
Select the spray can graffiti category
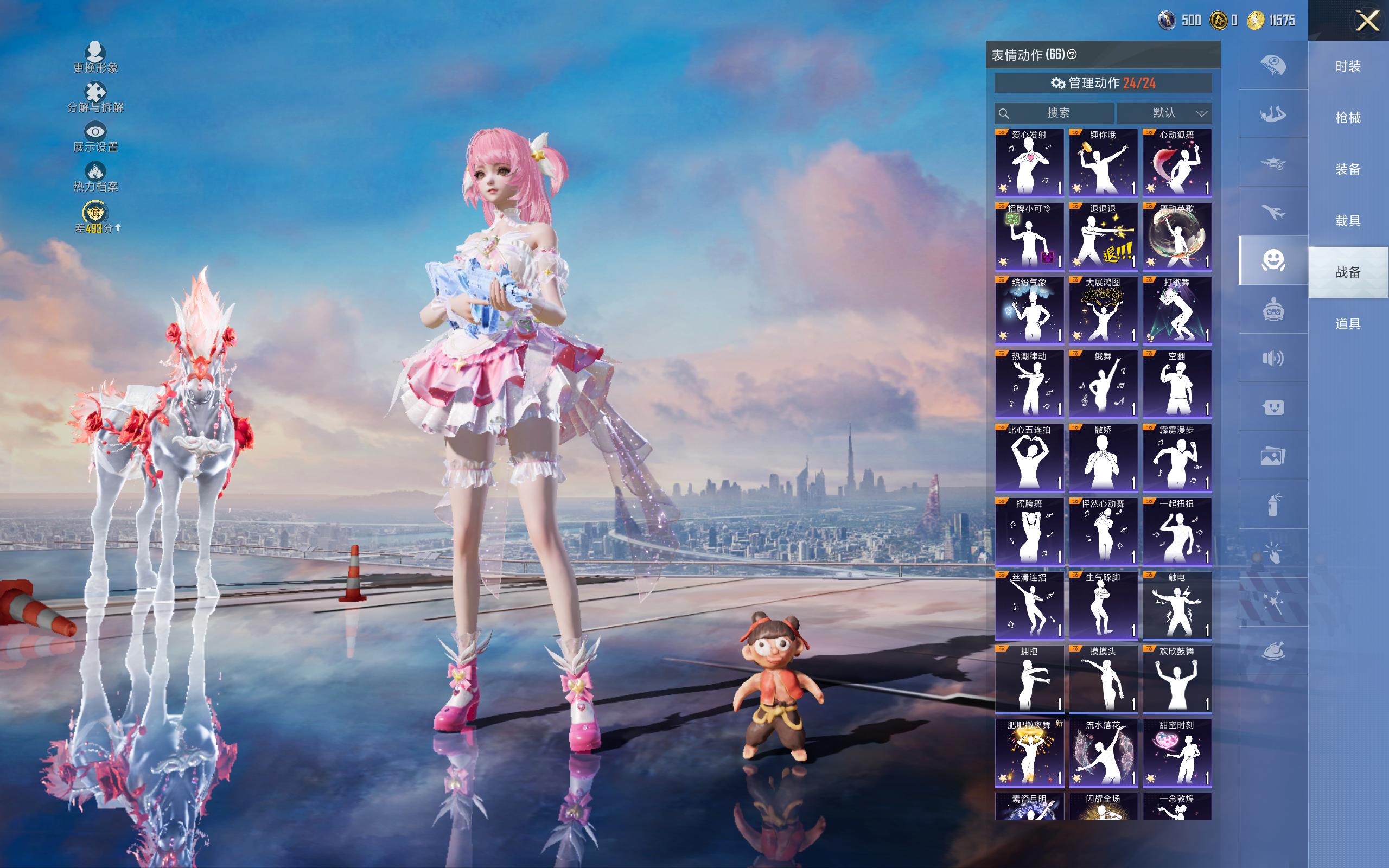[x=1272, y=505]
